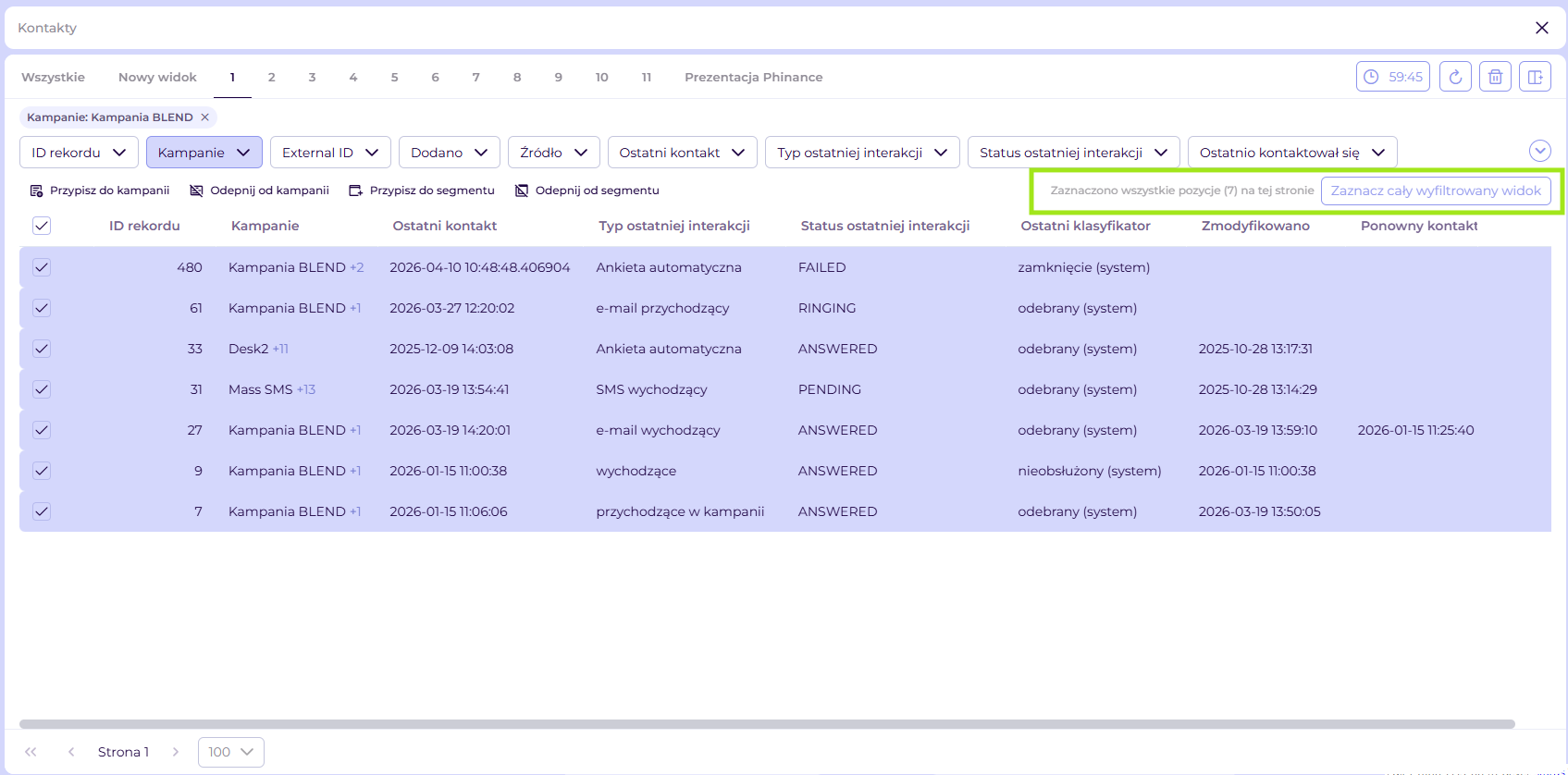This screenshot has width=1568, height=775.
Task: Click the 59:45 timer clock button
Action: coord(1393,77)
